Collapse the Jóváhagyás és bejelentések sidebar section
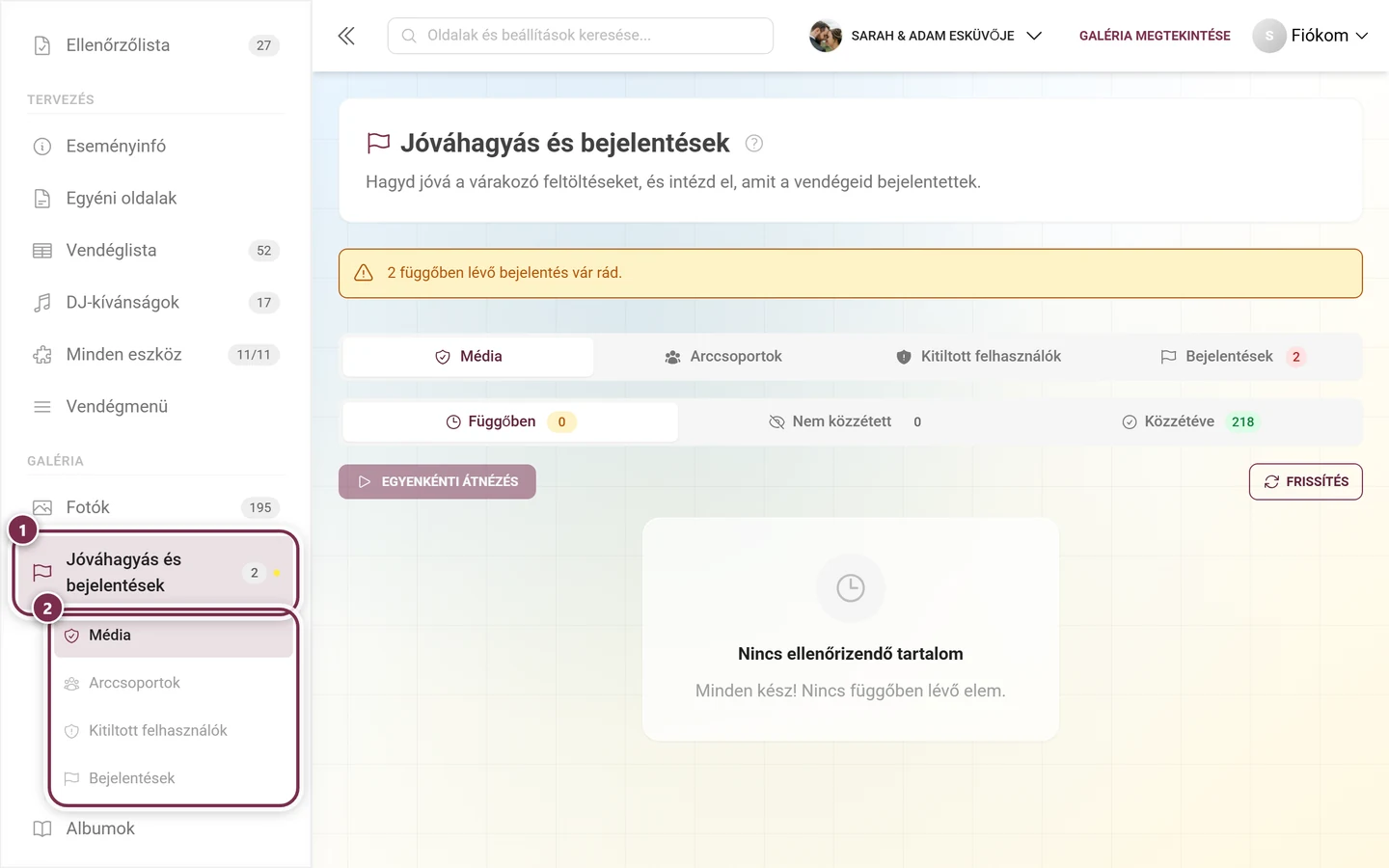The width and height of the screenshot is (1389, 868). pos(154,572)
